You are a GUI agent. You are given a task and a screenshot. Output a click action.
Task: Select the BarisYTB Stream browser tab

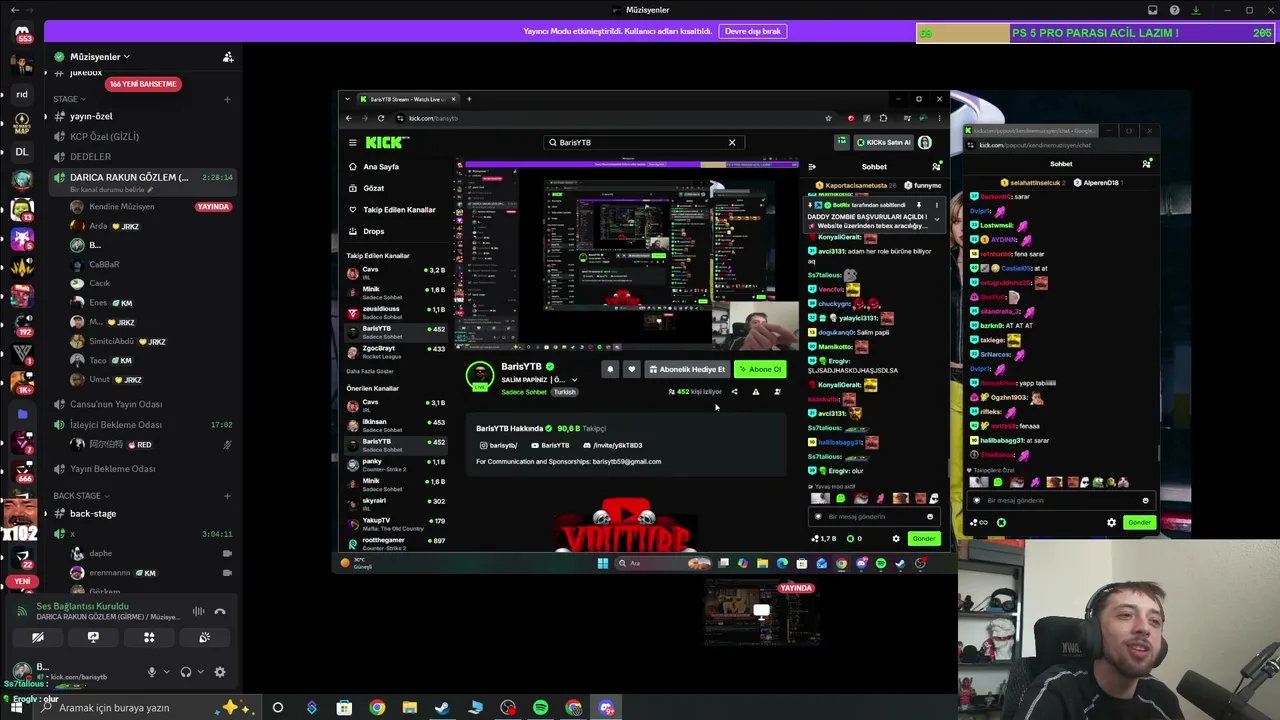click(x=407, y=99)
